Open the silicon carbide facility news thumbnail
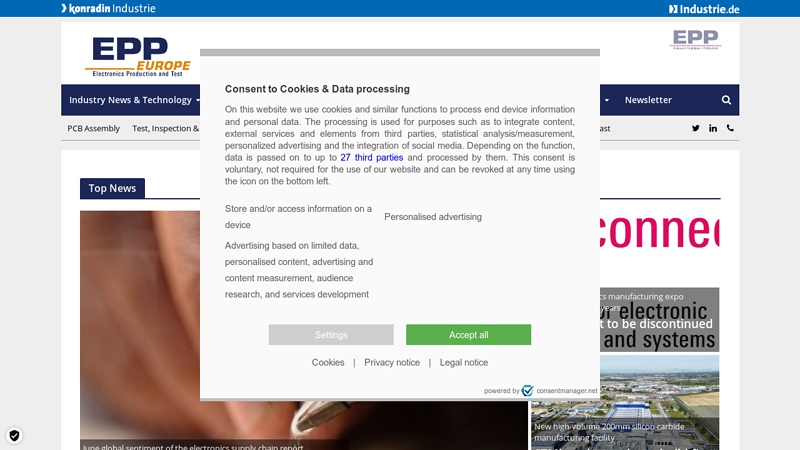Screen dimensions: 800x450 [x=625, y=403]
